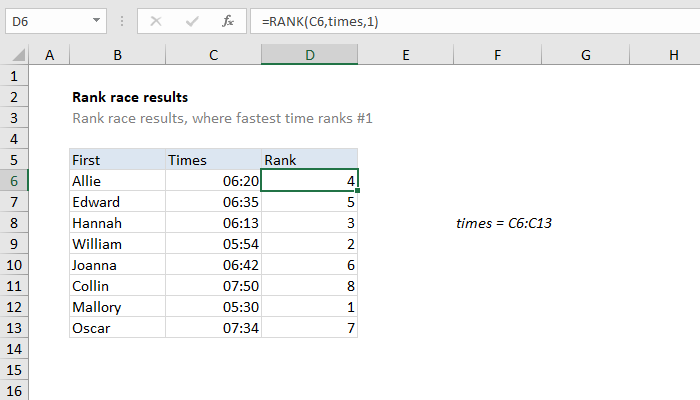Select column C header
The width and height of the screenshot is (700, 400).
tap(213, 55)
